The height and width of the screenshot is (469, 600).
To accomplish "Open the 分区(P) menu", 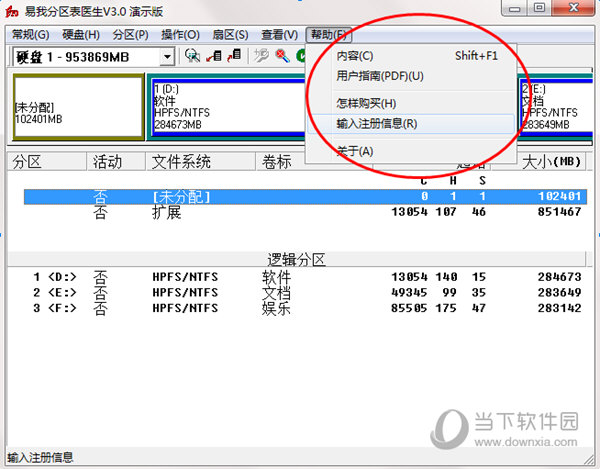I will click(x=131, y=34).
